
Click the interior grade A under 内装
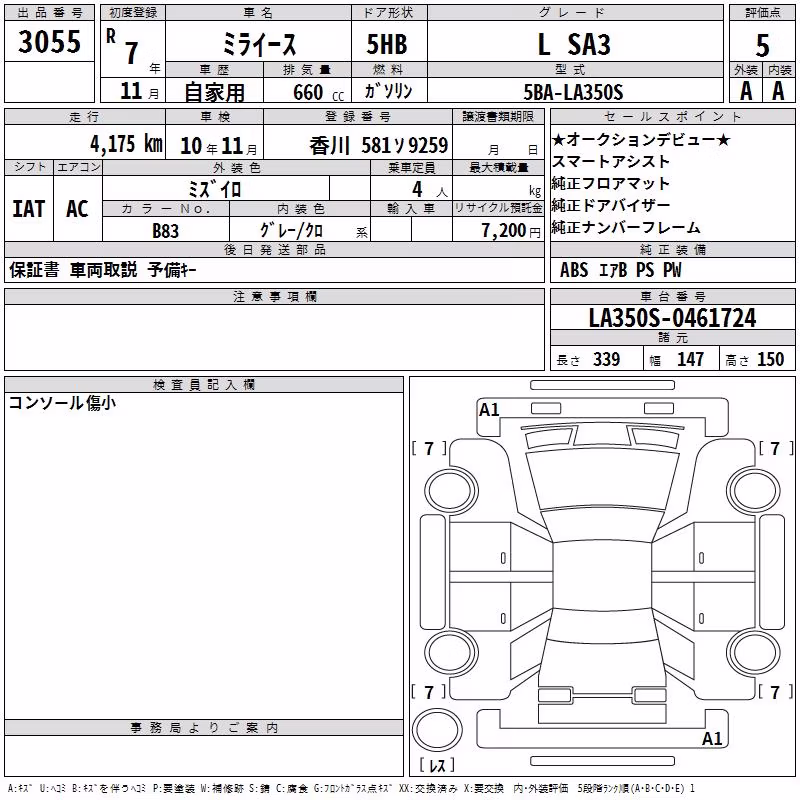click(778, 91)
